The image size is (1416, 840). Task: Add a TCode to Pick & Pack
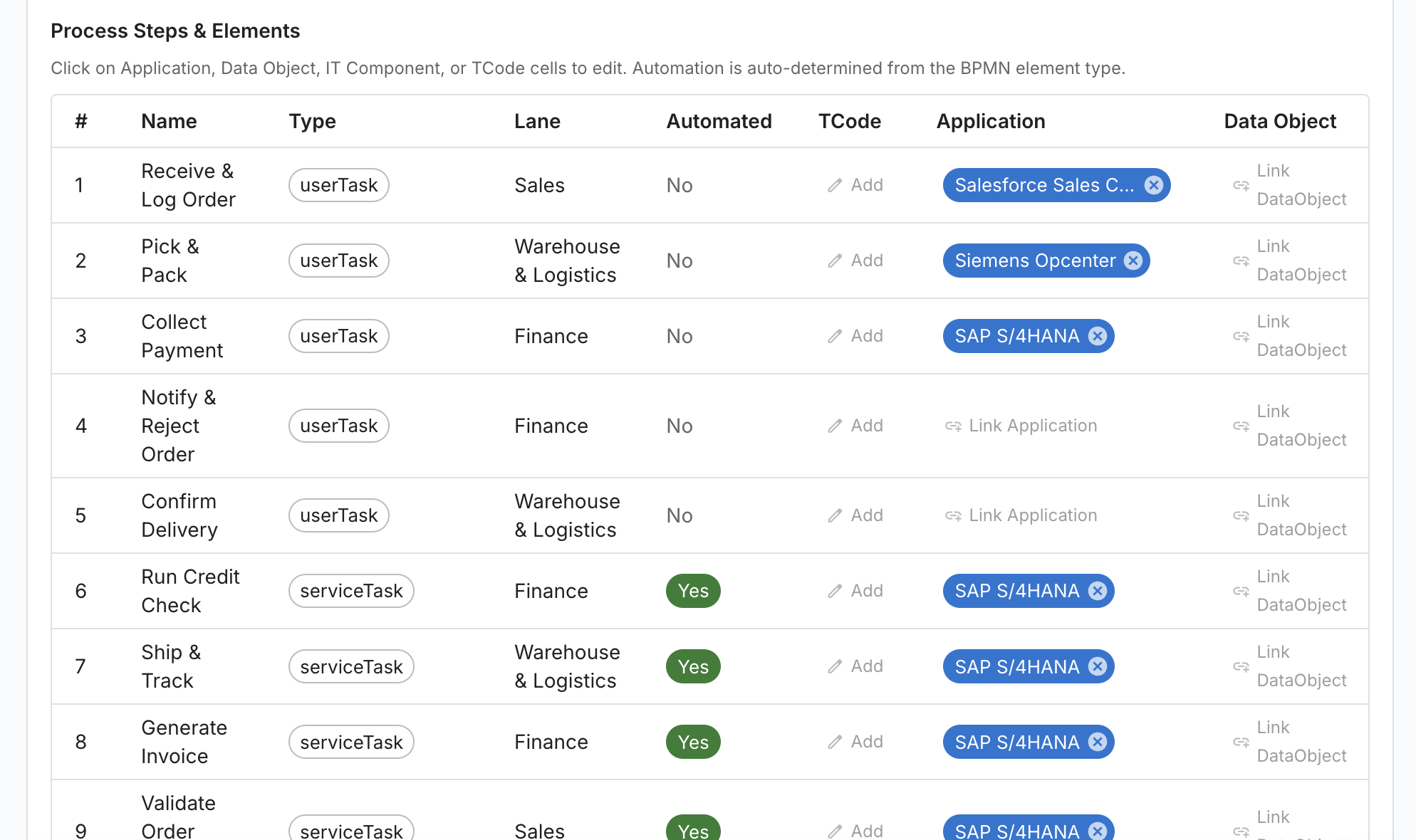855,261
